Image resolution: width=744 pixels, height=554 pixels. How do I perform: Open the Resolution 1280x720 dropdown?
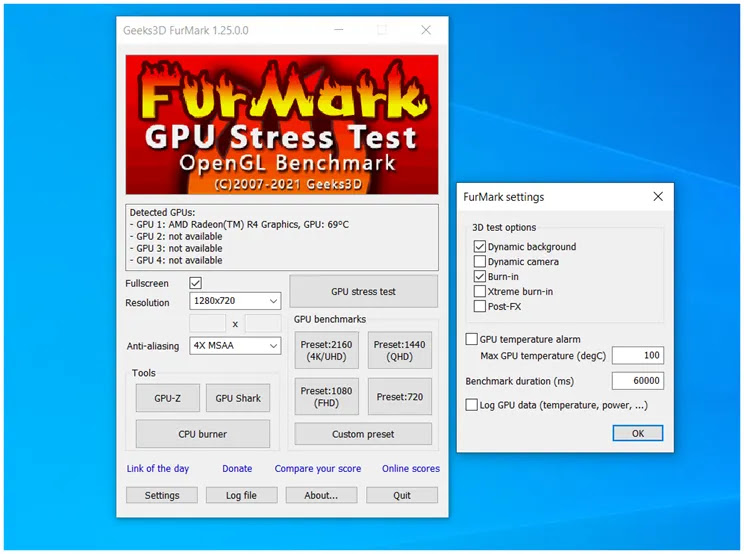235,301
